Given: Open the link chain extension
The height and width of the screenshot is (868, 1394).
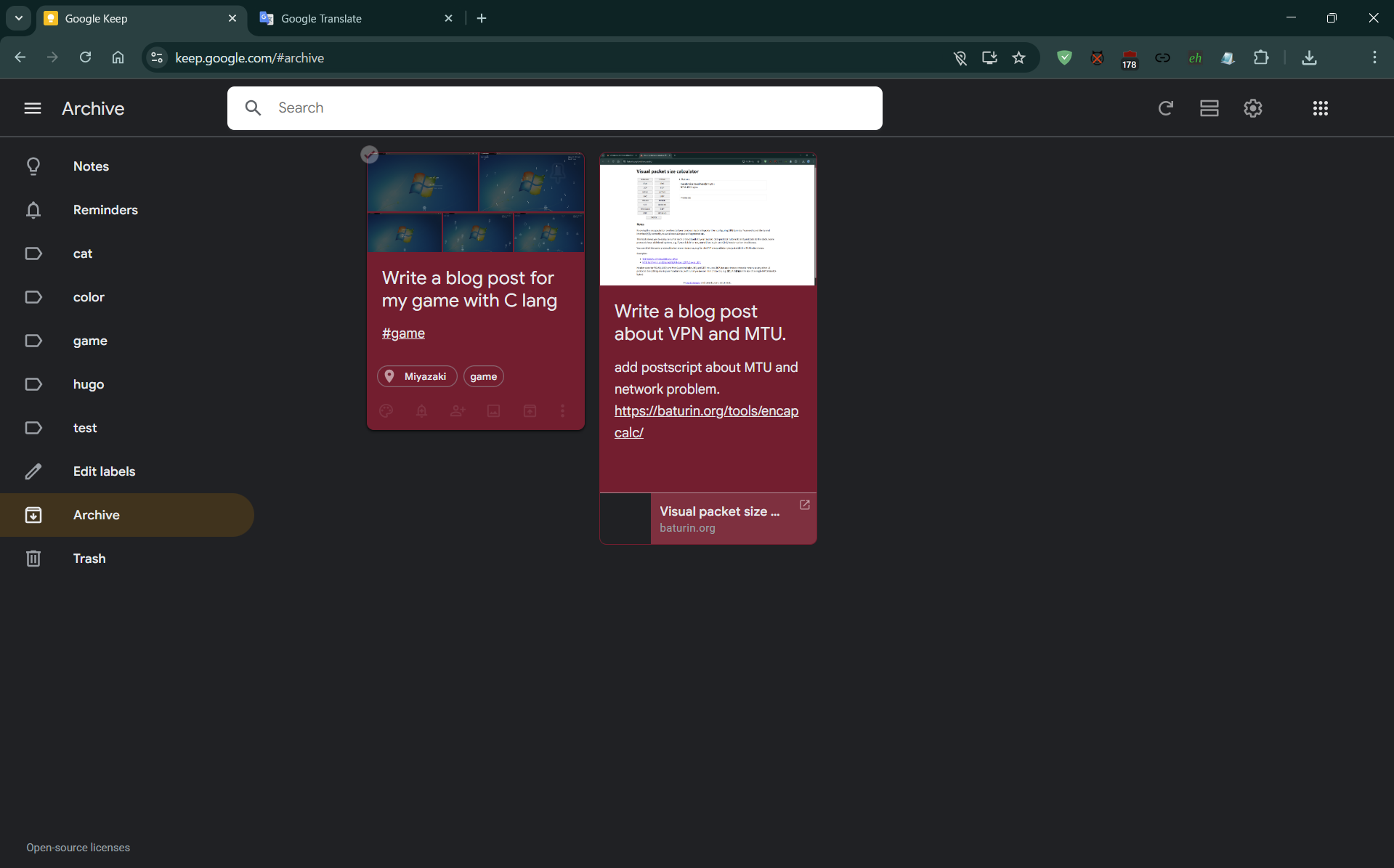Looking at the screenshot, I should [x=1162, y=57].
